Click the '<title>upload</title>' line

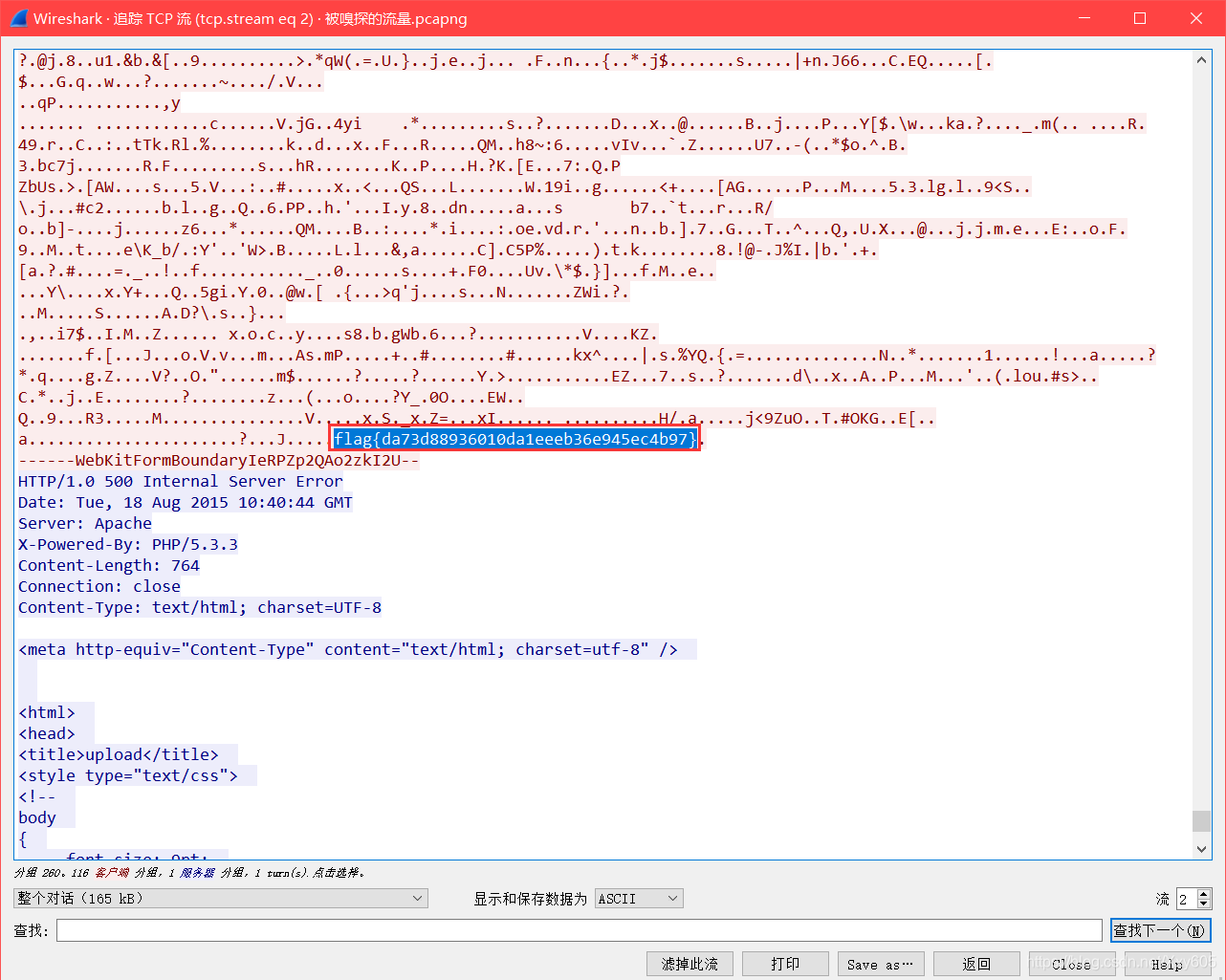tap(119, 754)
